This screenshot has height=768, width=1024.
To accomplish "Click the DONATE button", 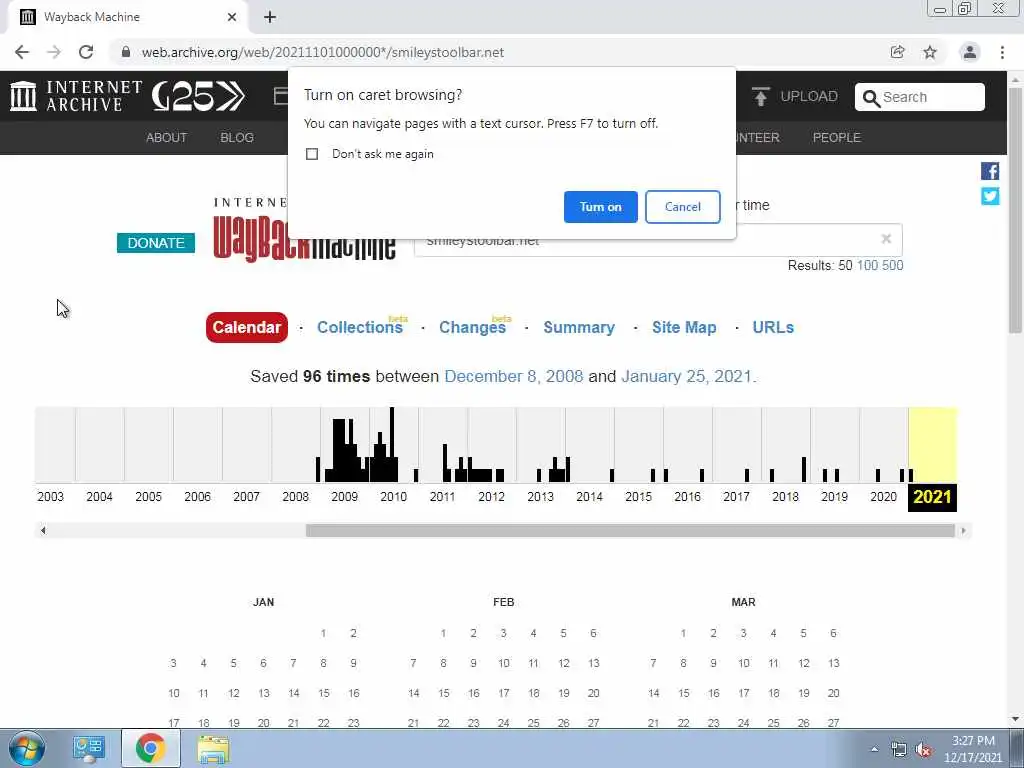I will point(156,243).
